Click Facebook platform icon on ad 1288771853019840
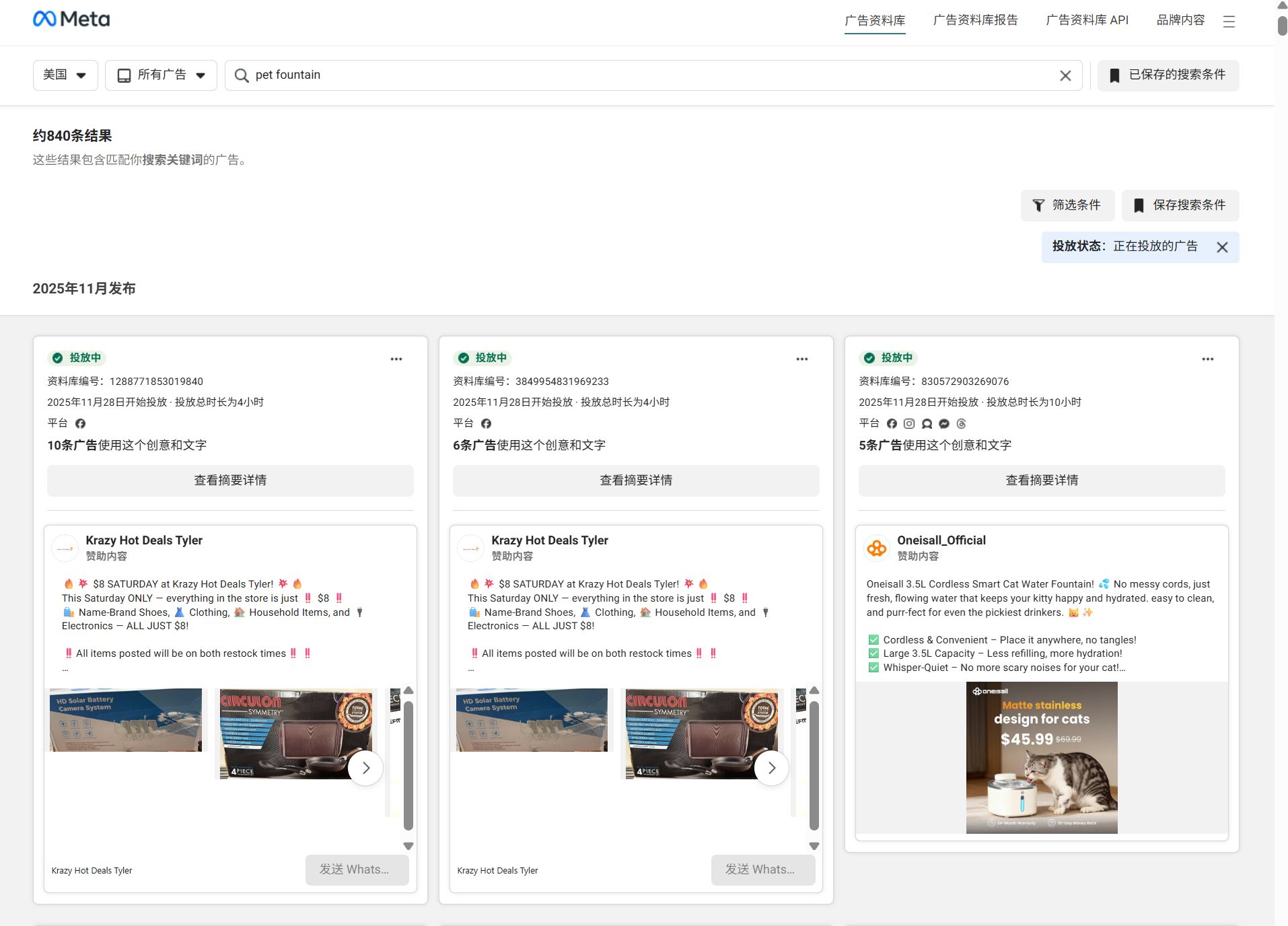The image size is (1288, 926). pyautogui.click(x=80, y=423)
